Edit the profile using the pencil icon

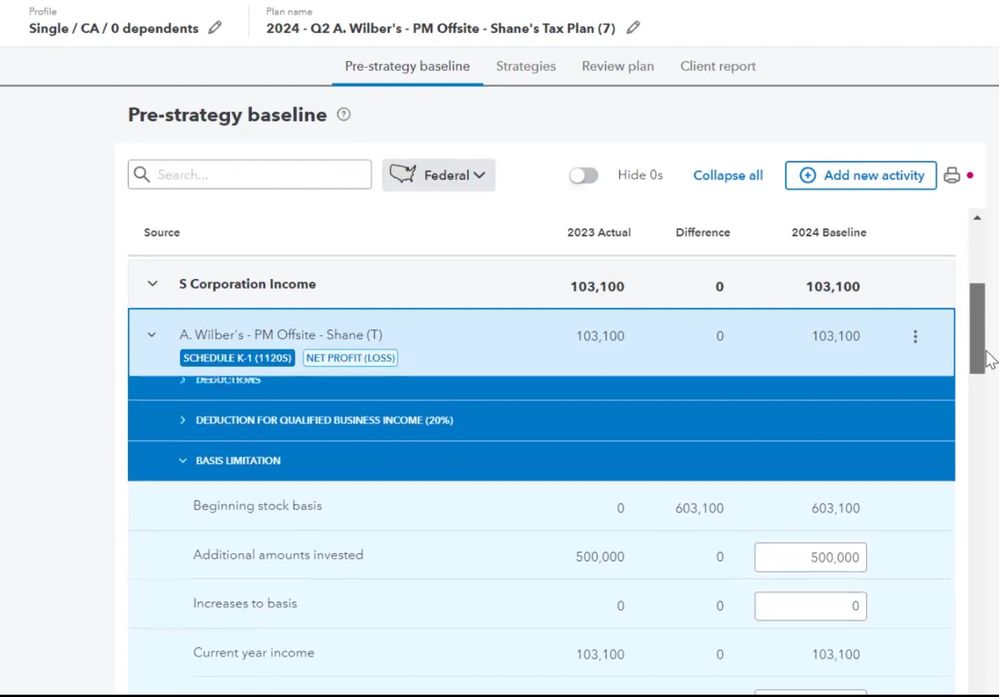pyautogui.click(x=215, y=28)
